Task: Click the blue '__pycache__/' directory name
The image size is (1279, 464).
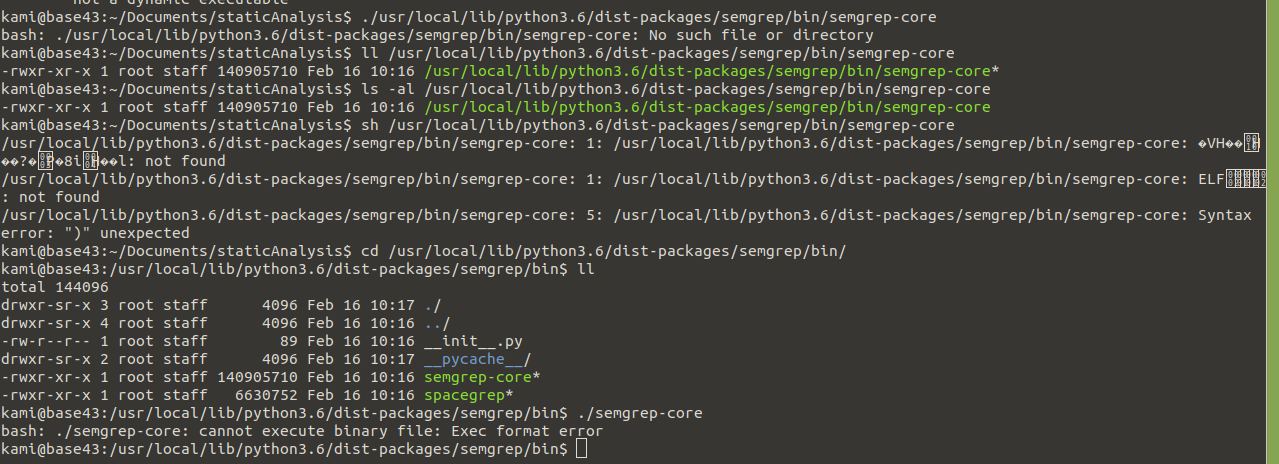Action: point(478,359)
